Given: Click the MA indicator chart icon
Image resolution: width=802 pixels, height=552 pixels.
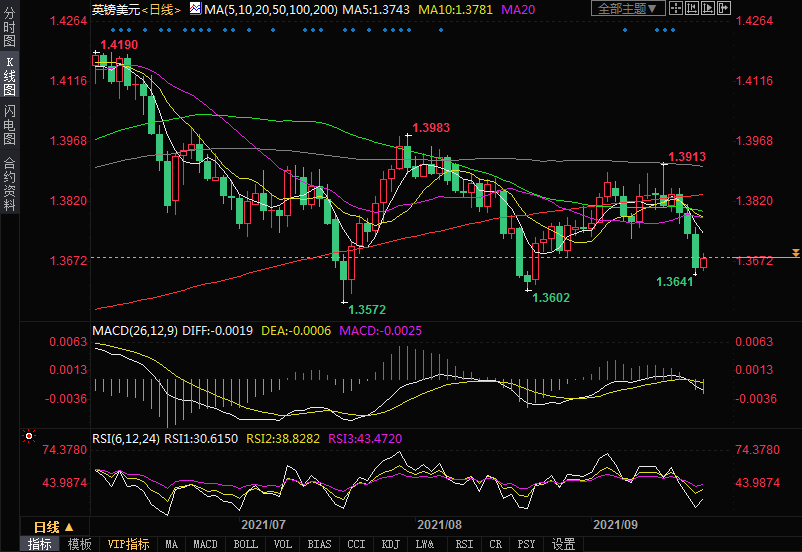Looking at the screenshot, I should pos(195,9).
